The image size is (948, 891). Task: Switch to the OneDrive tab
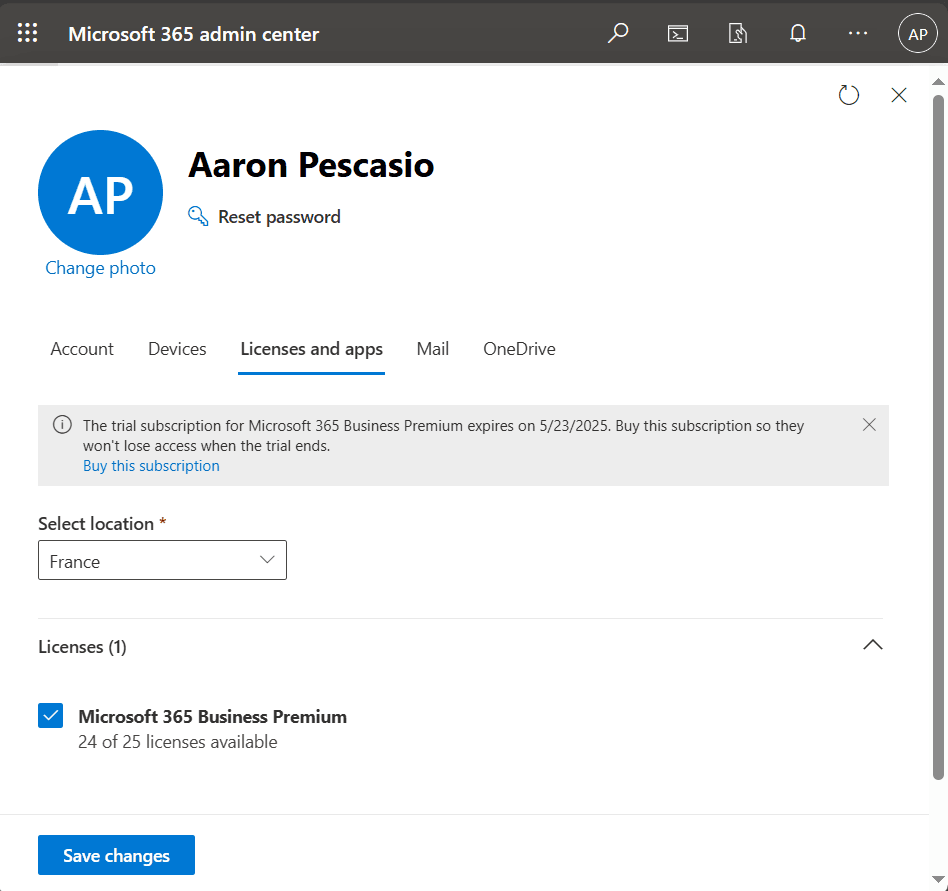519,349
